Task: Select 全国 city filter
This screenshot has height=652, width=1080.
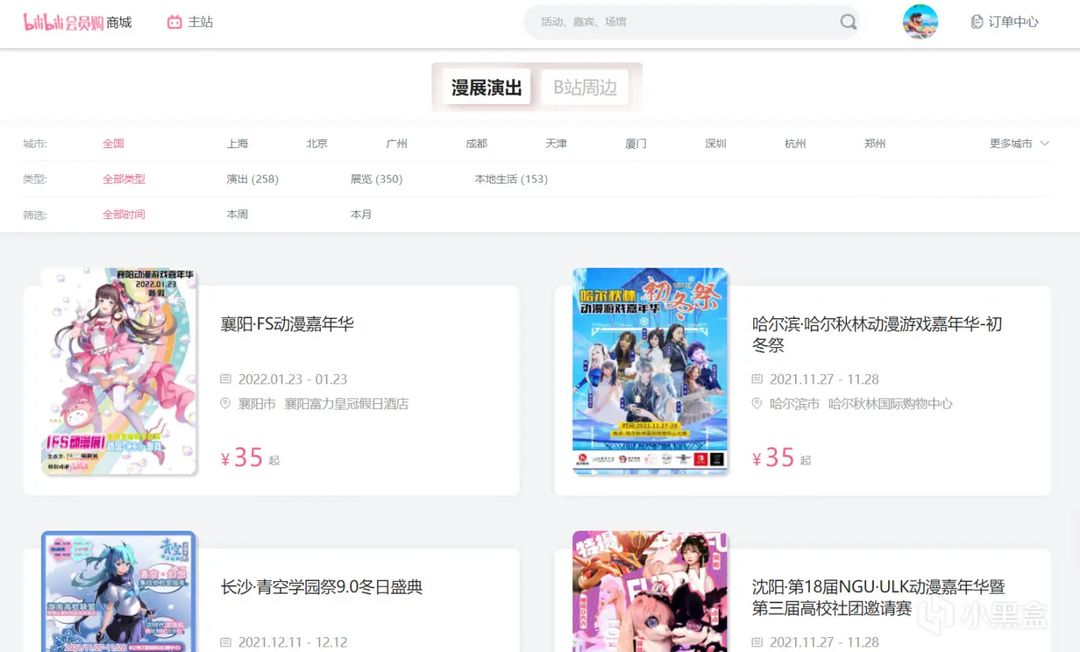Action: pyautogui.click(x=114, y=143)
